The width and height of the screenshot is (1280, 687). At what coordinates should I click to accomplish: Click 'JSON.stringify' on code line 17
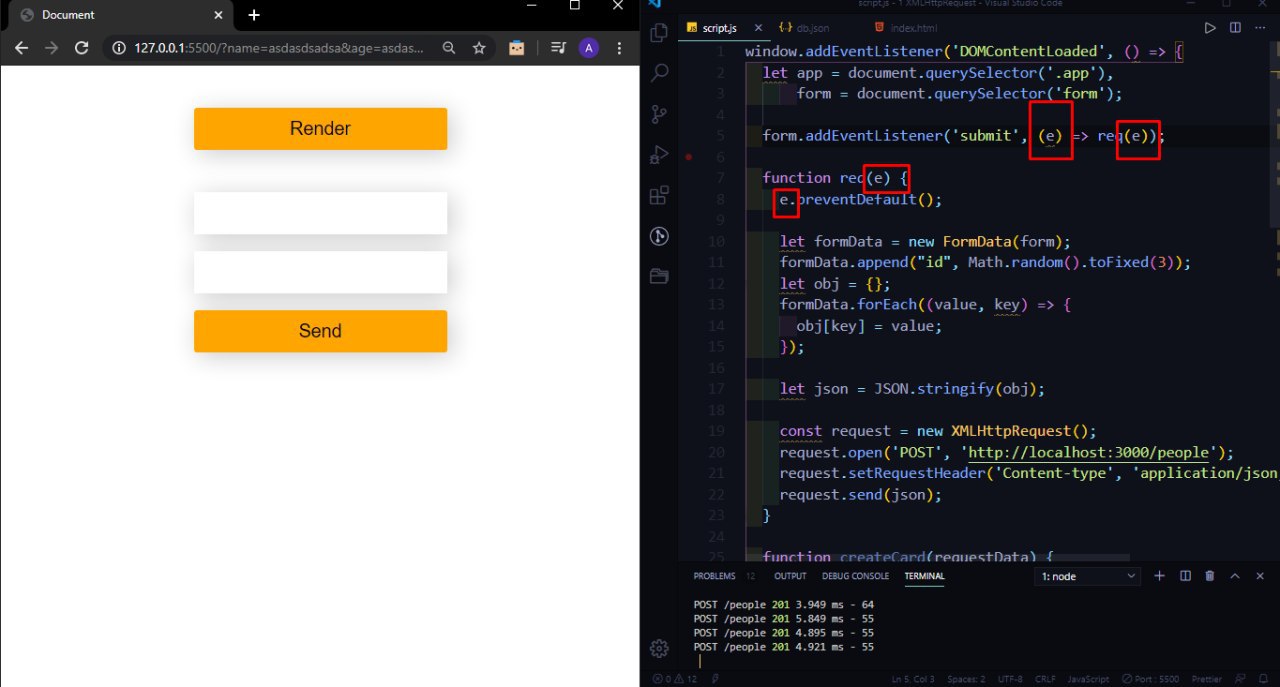[x=933, y=389]
